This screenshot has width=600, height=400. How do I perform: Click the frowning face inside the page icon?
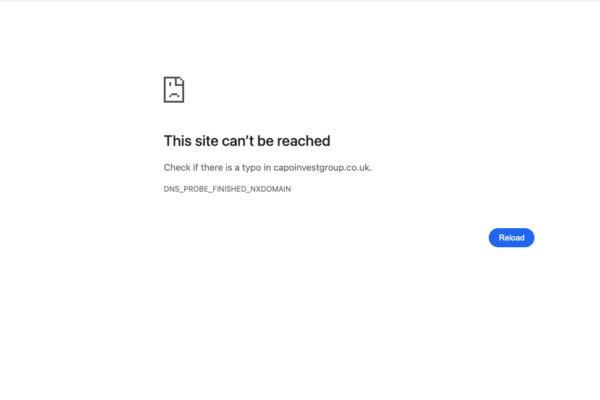(174, 91)
